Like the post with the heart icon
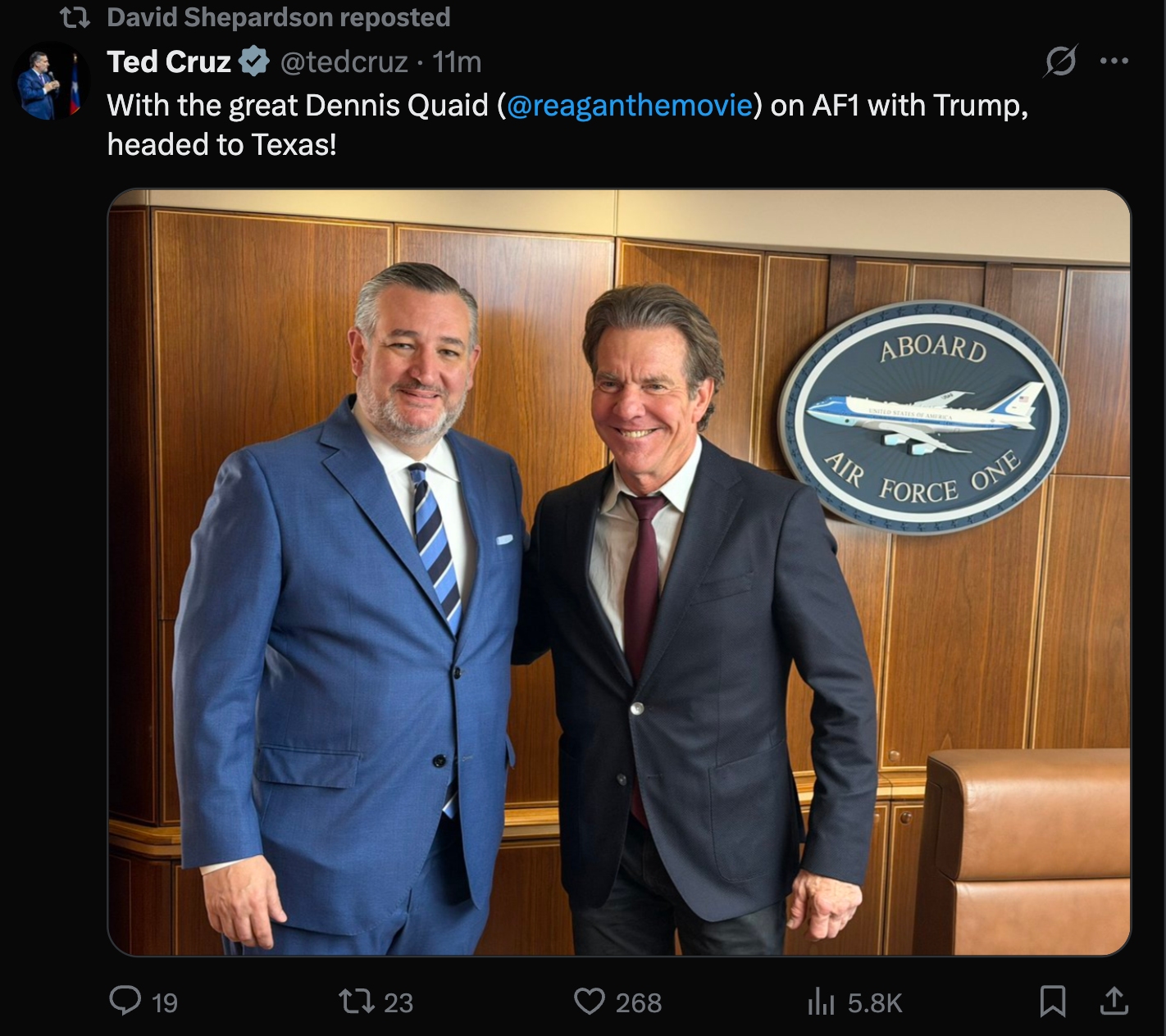The image size is (1166, 1036). pyautogui.click(x=589, y=1001)
